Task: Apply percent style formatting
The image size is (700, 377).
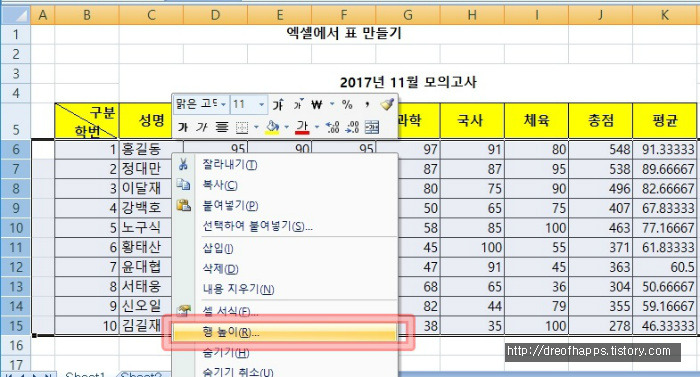Action: 347,105
